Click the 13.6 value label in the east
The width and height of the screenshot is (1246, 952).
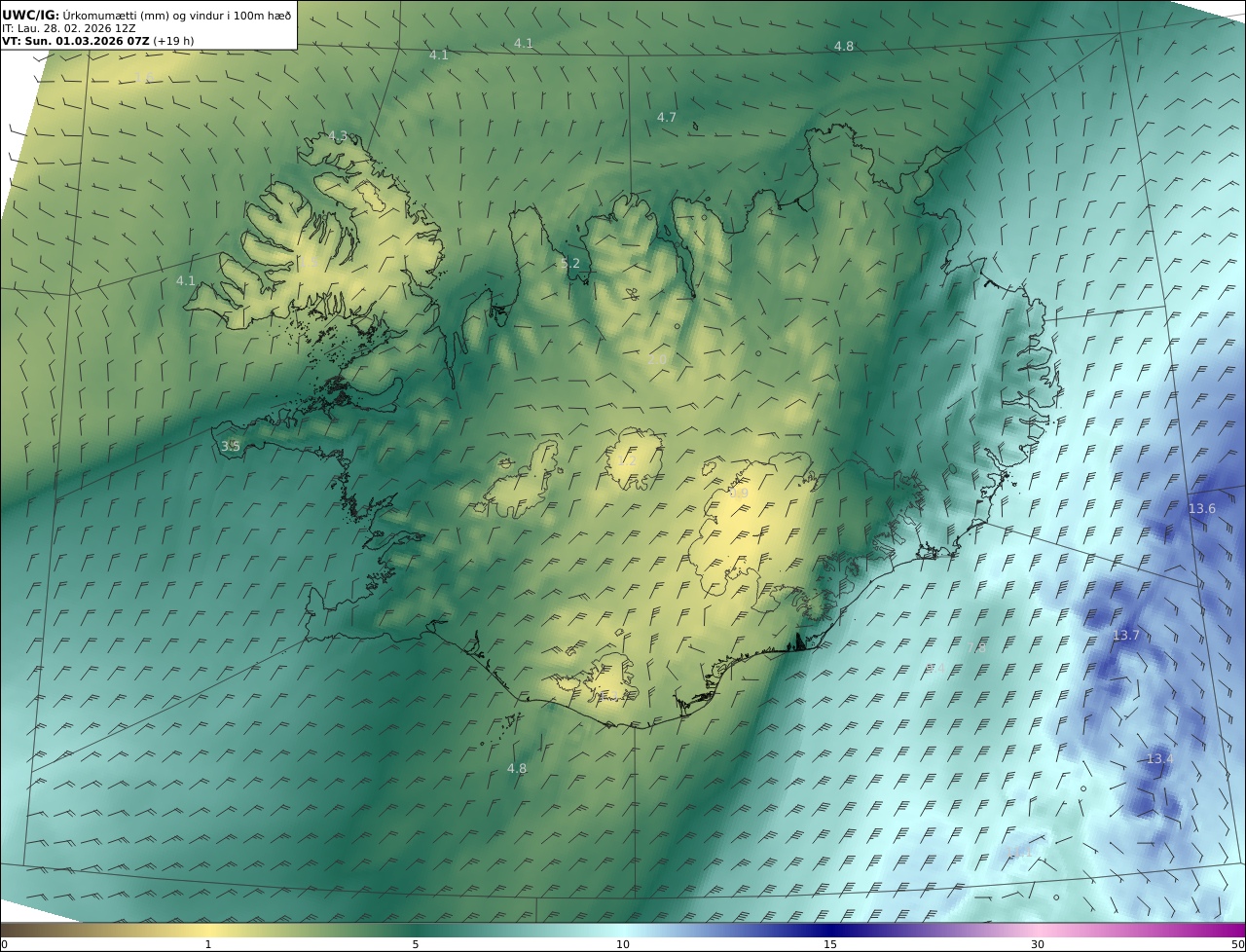pos(1202,509)
